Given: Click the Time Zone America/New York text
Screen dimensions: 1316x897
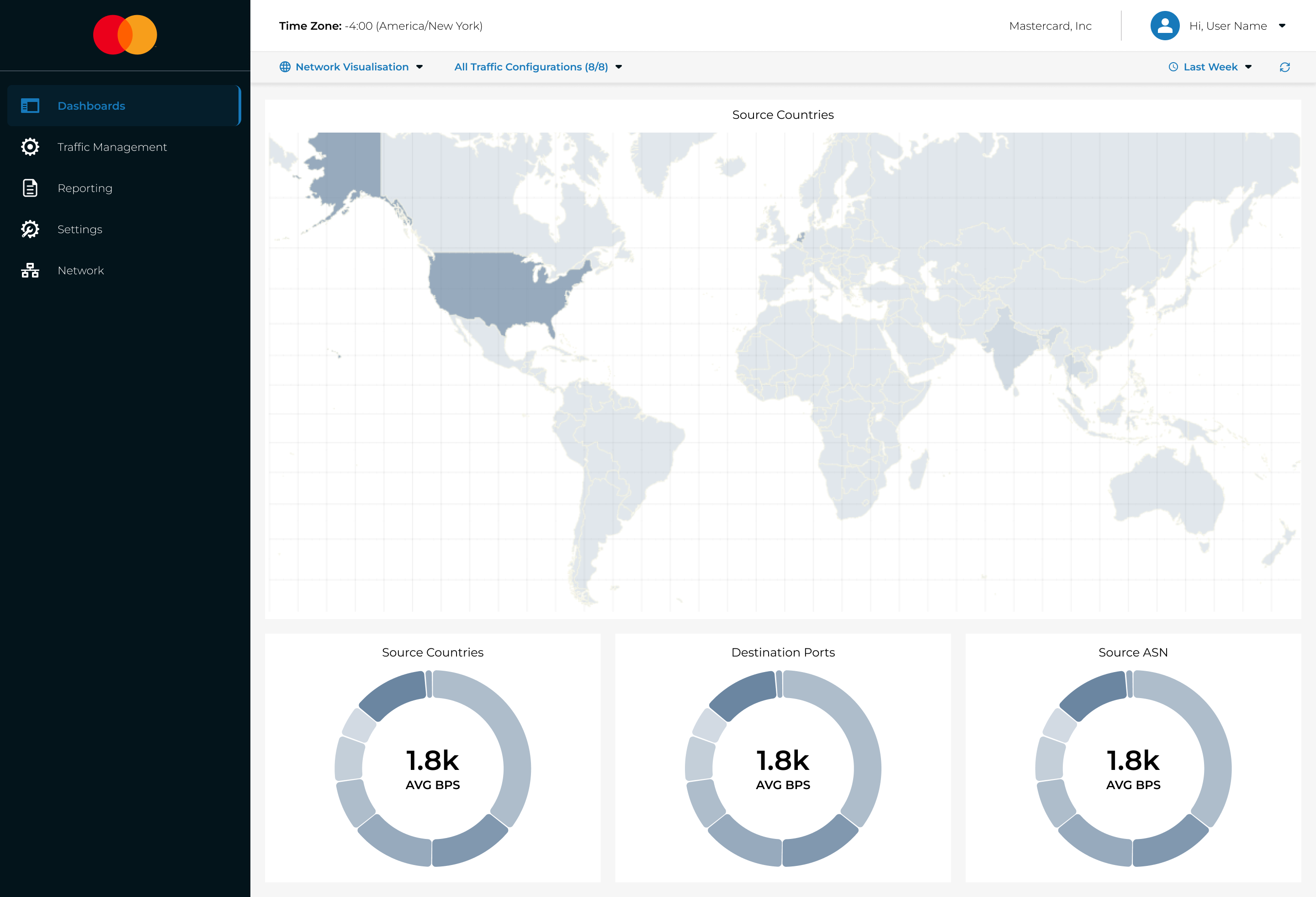Looking at the screenshot, I should coord(381,26).
